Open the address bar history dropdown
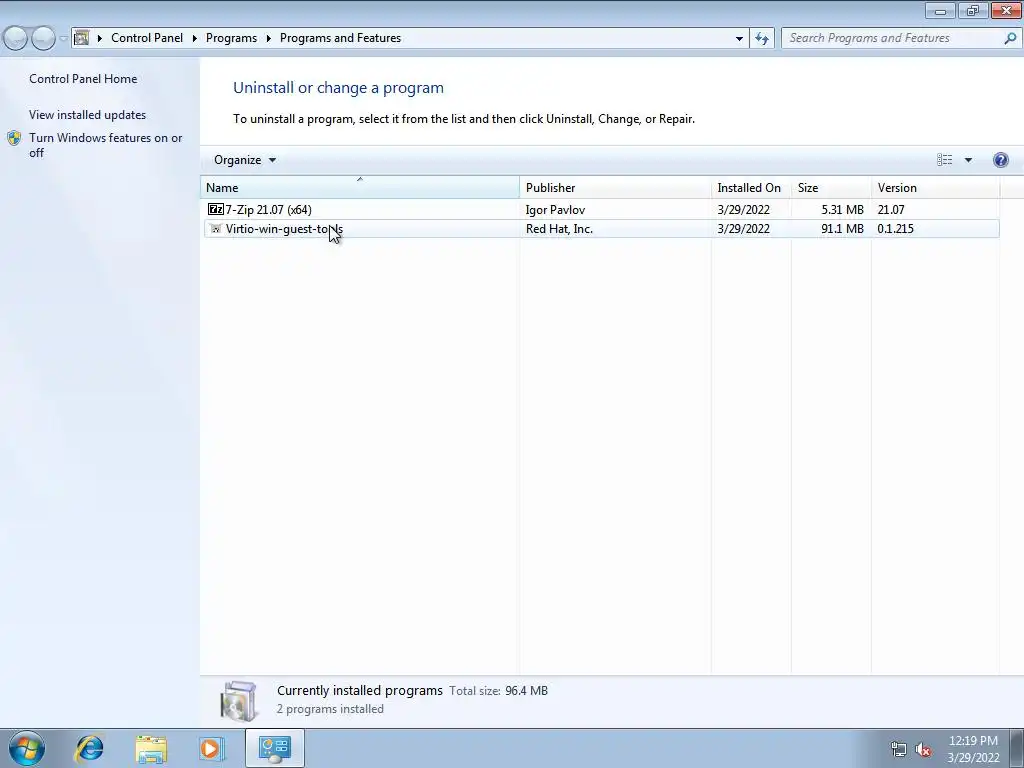The width and height of the screenshot is (1024, 768). [739, 38]
